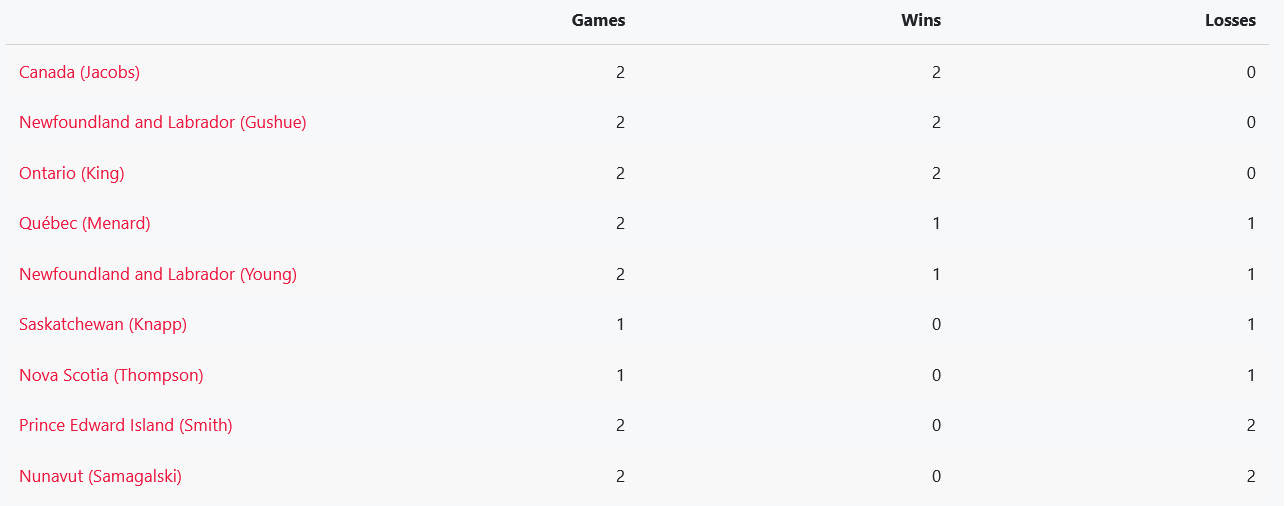Click the Losses column header
The image size is (1285, 506).
1230,20
